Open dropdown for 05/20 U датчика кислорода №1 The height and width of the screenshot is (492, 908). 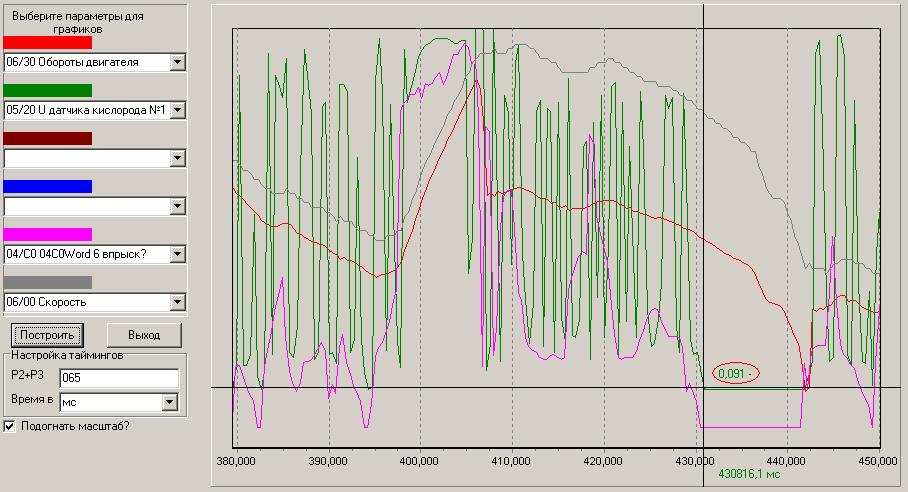(177, 110)
